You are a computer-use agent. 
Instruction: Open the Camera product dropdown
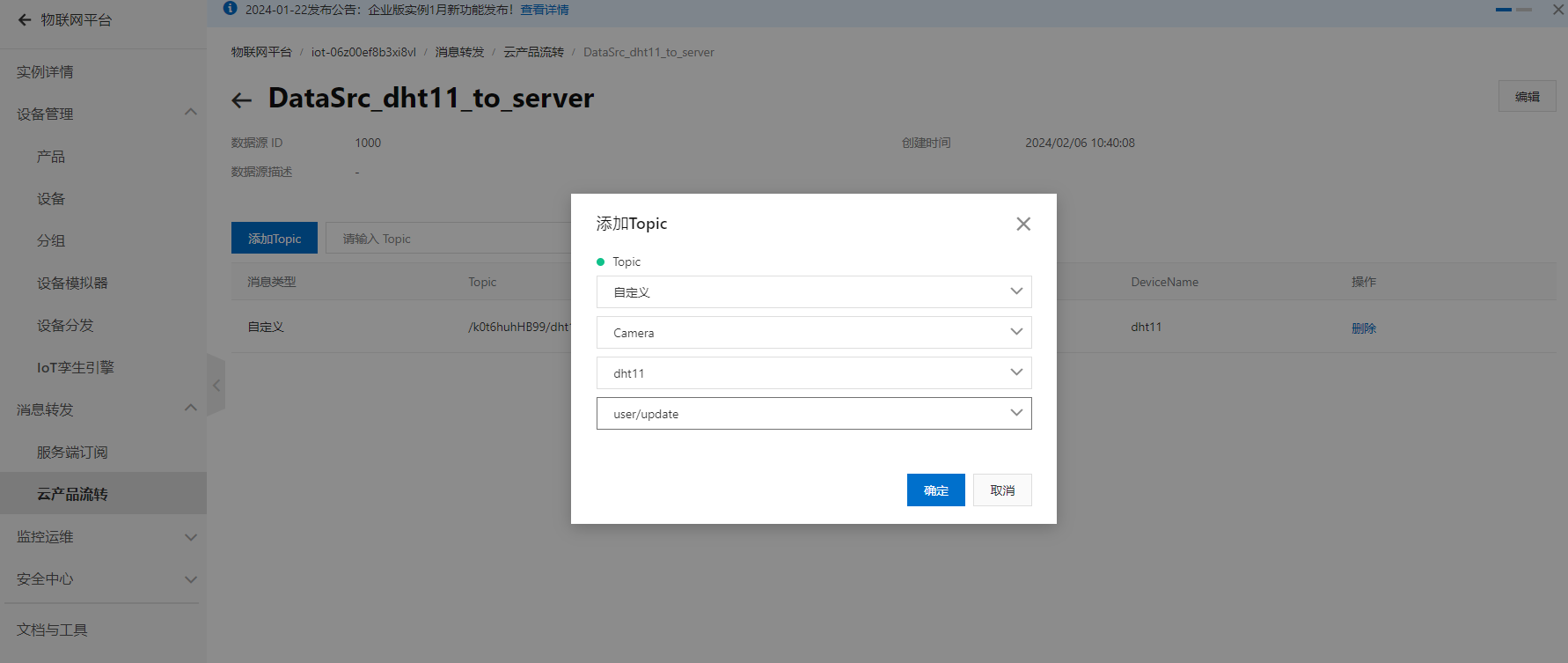(x=814, y=333)
